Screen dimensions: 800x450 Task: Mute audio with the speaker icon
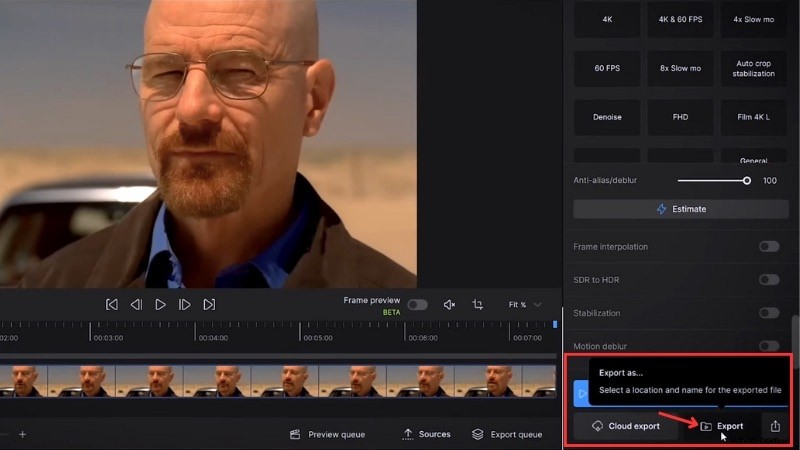tap(449, 305)
